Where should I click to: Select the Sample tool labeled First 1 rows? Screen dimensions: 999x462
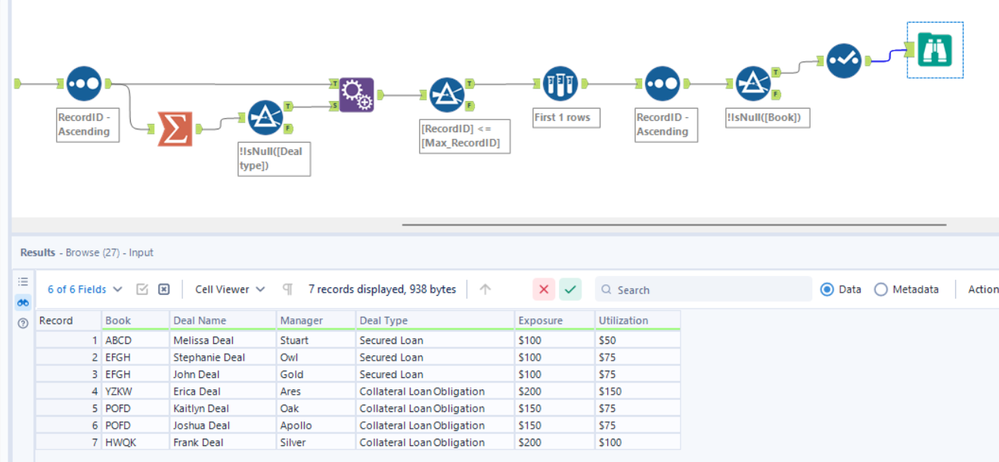point(561,85)
